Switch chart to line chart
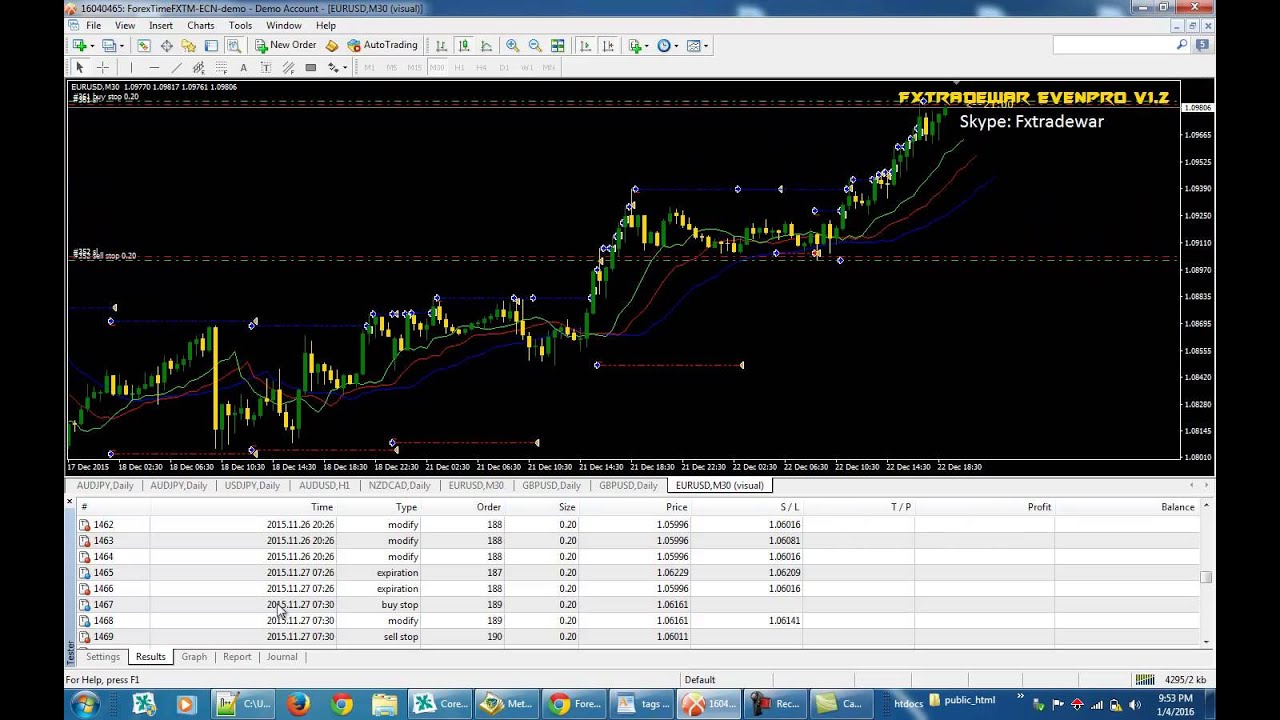The image size is (1280, 720). [x=486, y=45]
